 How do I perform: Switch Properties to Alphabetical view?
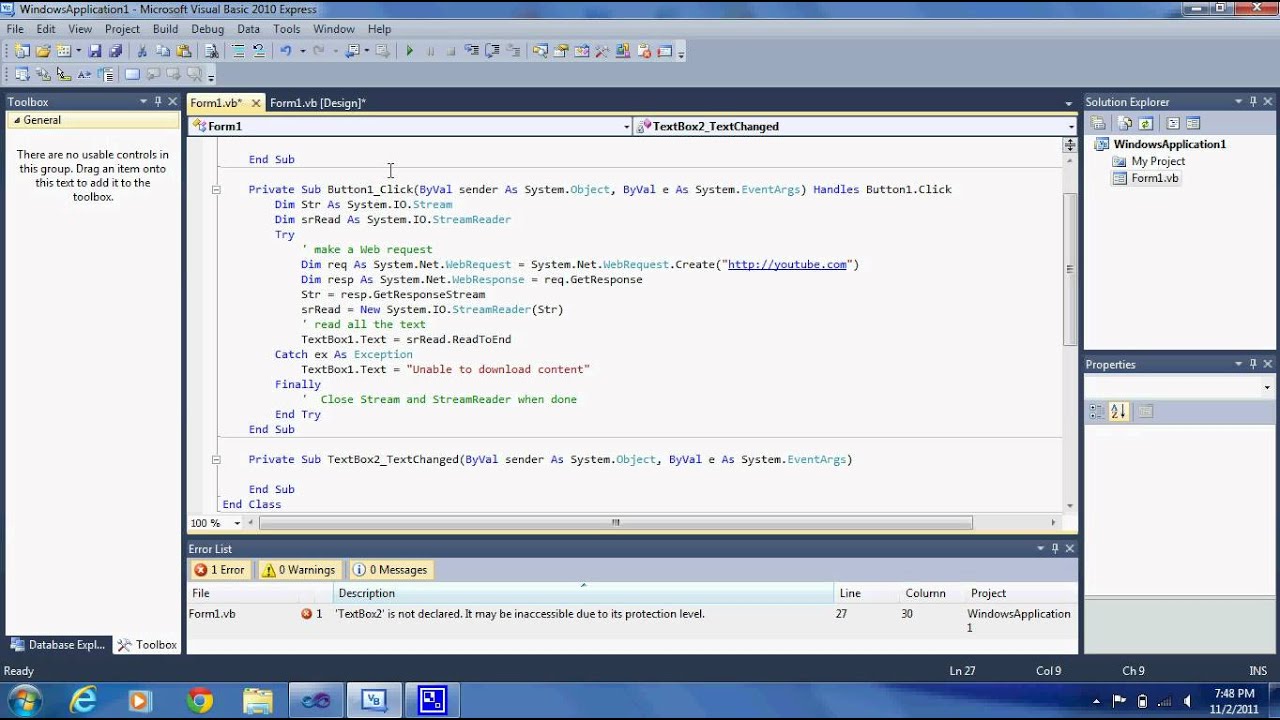pos(1118,411)
